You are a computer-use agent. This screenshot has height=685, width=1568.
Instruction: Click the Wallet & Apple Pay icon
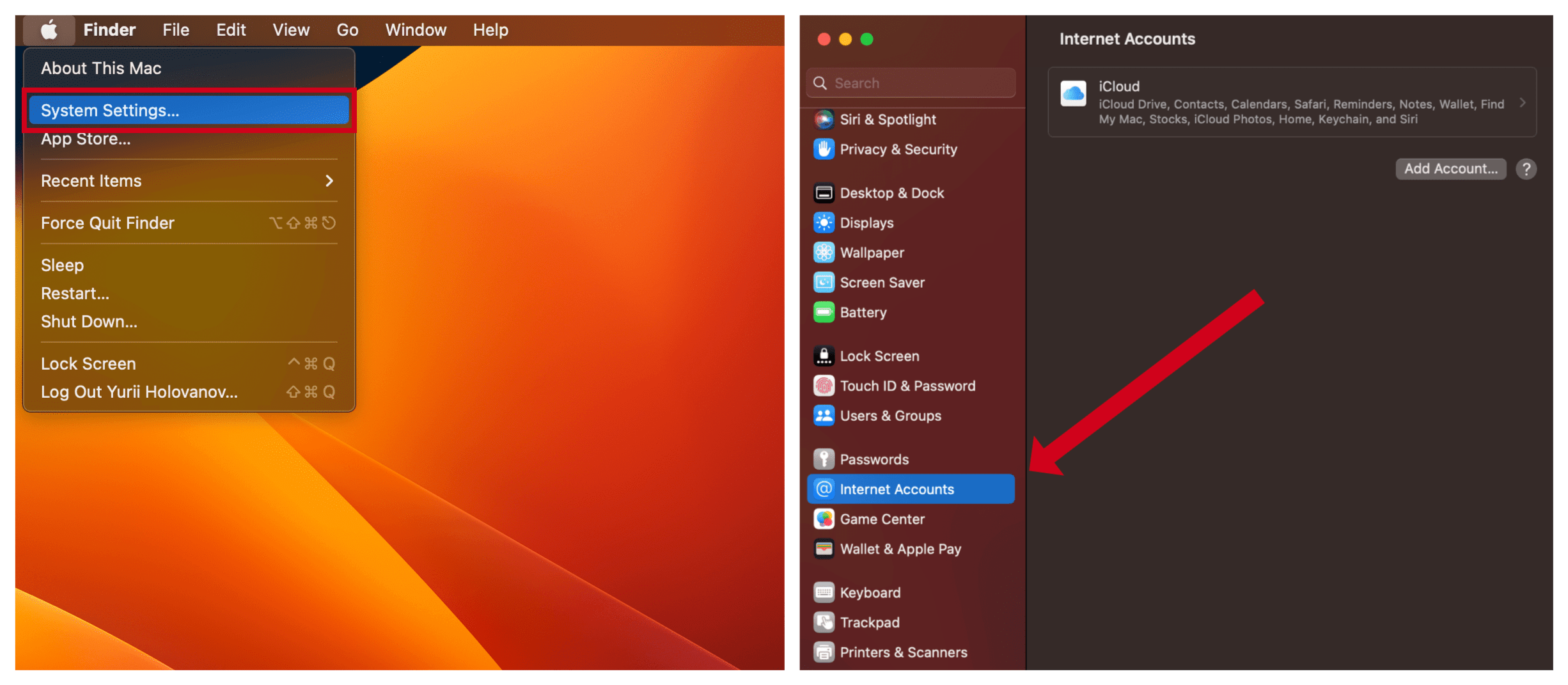pyautogui.click(x=824, y=549)
